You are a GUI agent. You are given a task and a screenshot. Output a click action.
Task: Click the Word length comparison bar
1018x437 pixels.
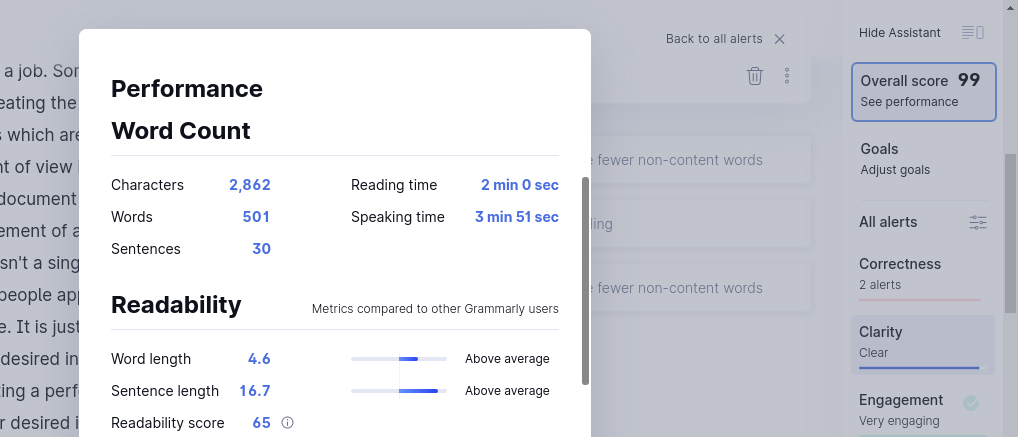point(399,359)
